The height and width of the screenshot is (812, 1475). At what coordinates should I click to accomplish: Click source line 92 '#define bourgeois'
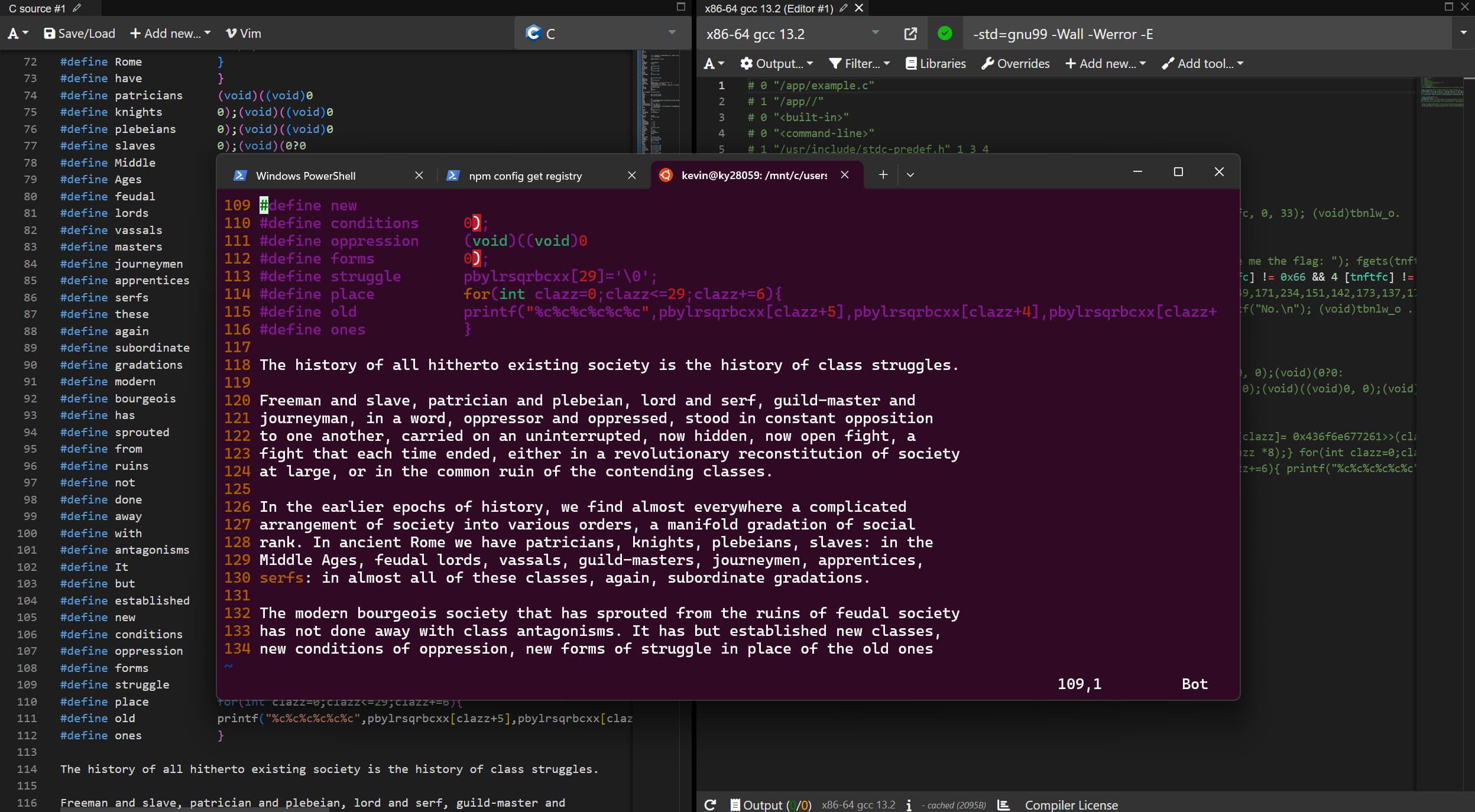[x=118, y=398]
